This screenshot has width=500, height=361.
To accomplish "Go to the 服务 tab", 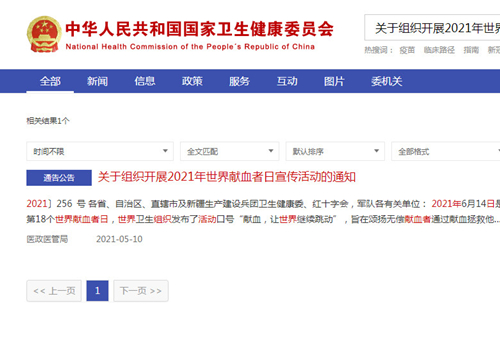I will 239,81.
